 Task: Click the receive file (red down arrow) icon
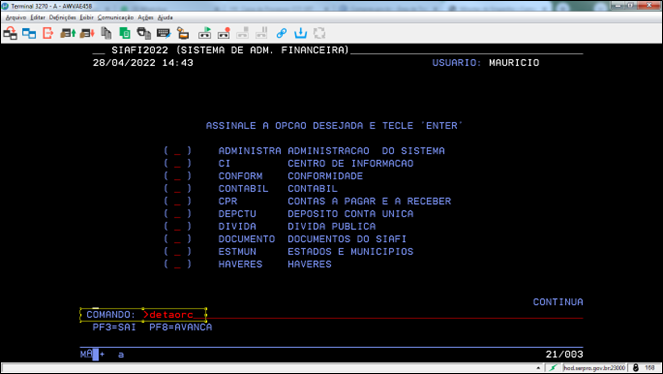click(x=87, y=33)
